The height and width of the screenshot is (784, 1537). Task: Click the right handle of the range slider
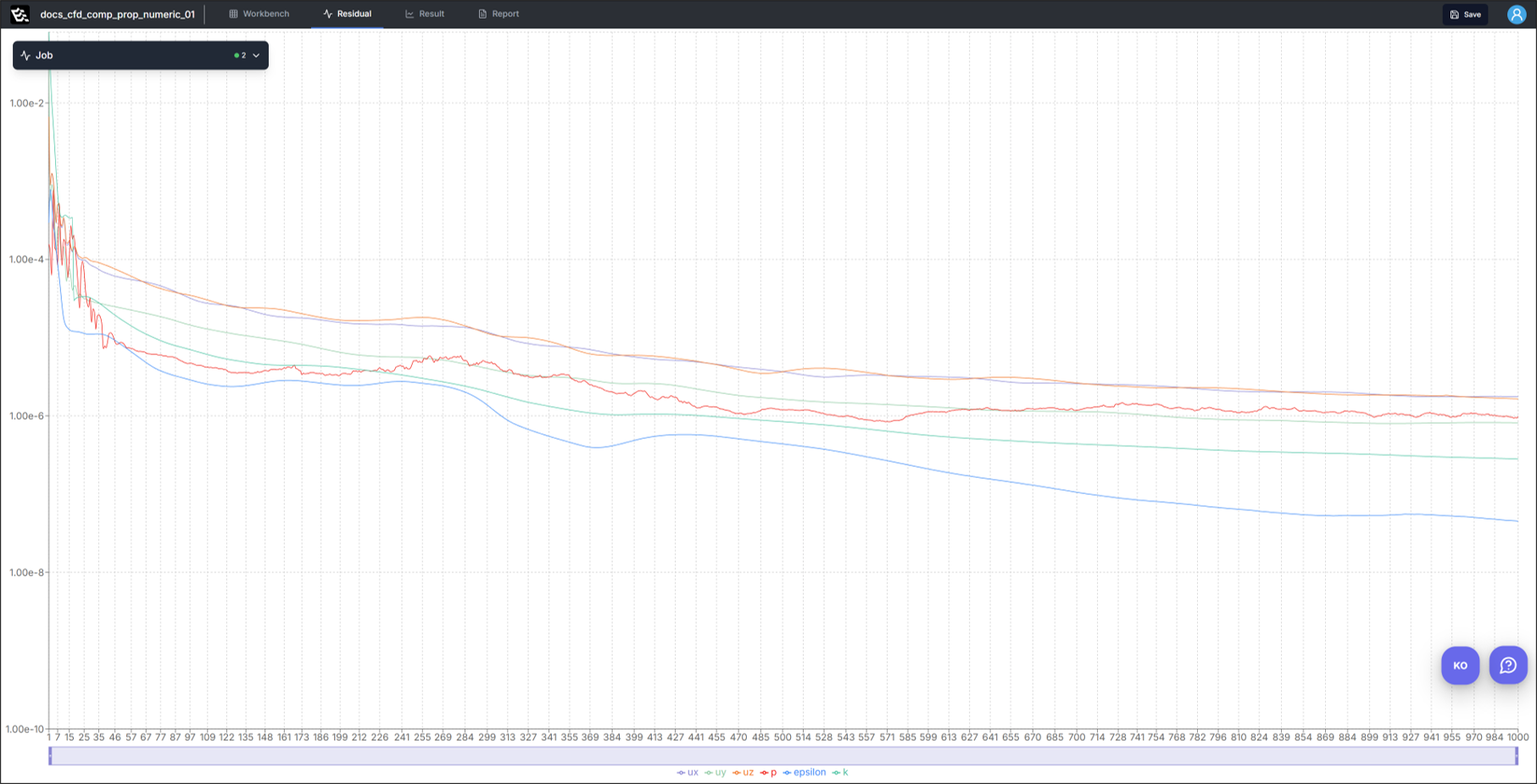[1517, 755]
